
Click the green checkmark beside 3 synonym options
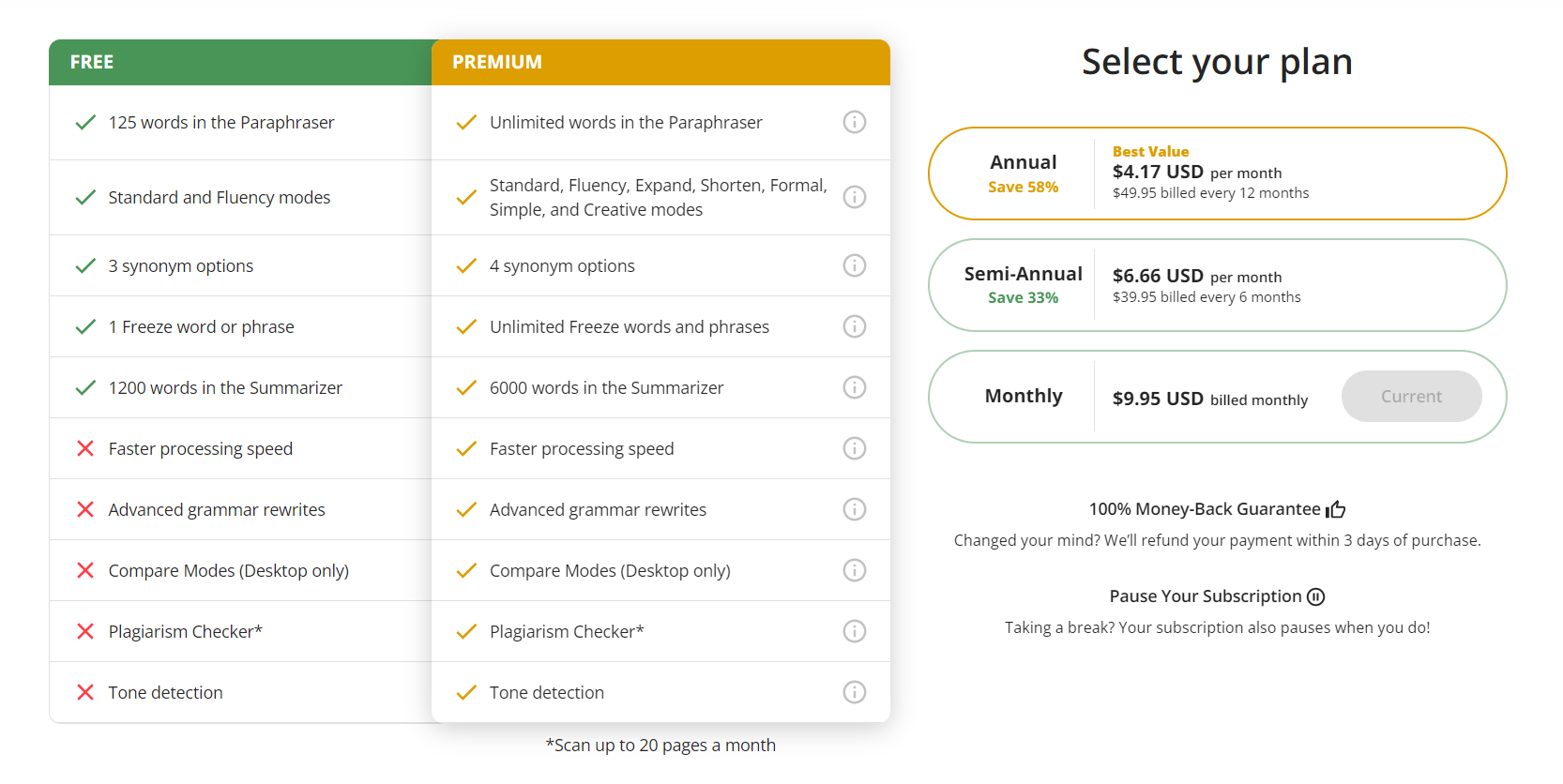[84, 265]
